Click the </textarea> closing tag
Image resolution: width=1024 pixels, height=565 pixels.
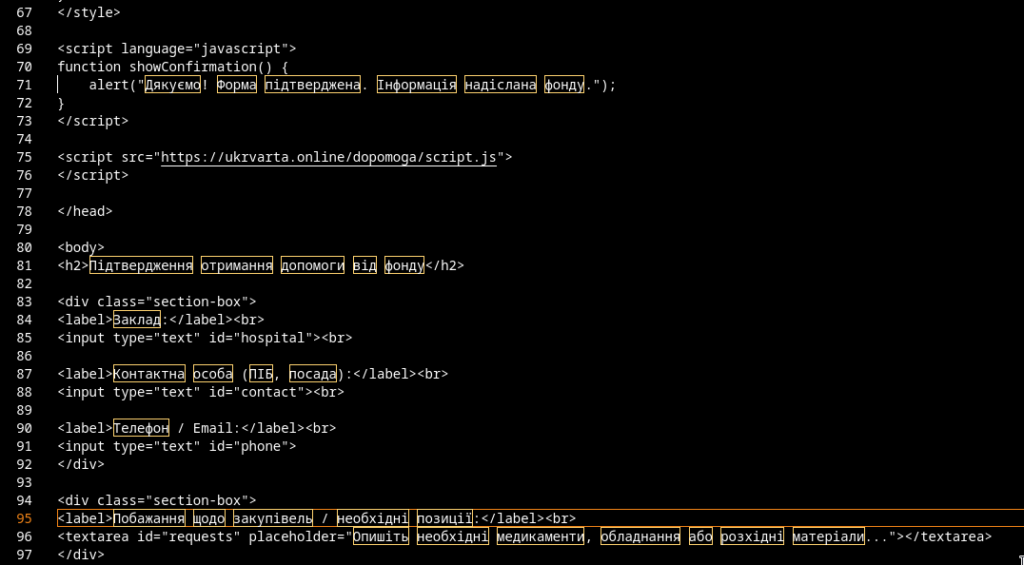(x=948, y=537)
